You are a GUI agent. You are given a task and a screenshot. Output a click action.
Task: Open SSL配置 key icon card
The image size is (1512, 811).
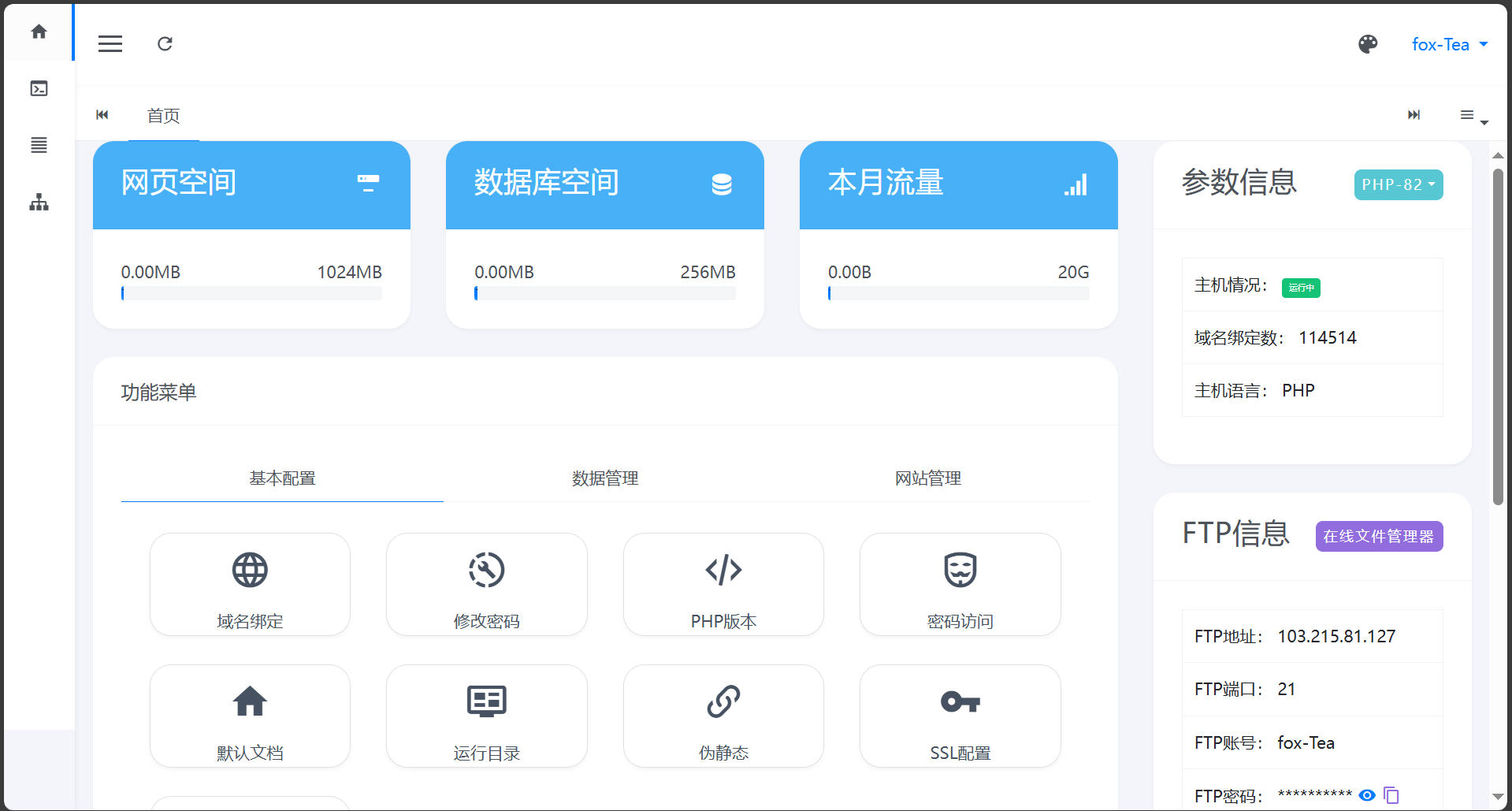[x=960, y=716]
